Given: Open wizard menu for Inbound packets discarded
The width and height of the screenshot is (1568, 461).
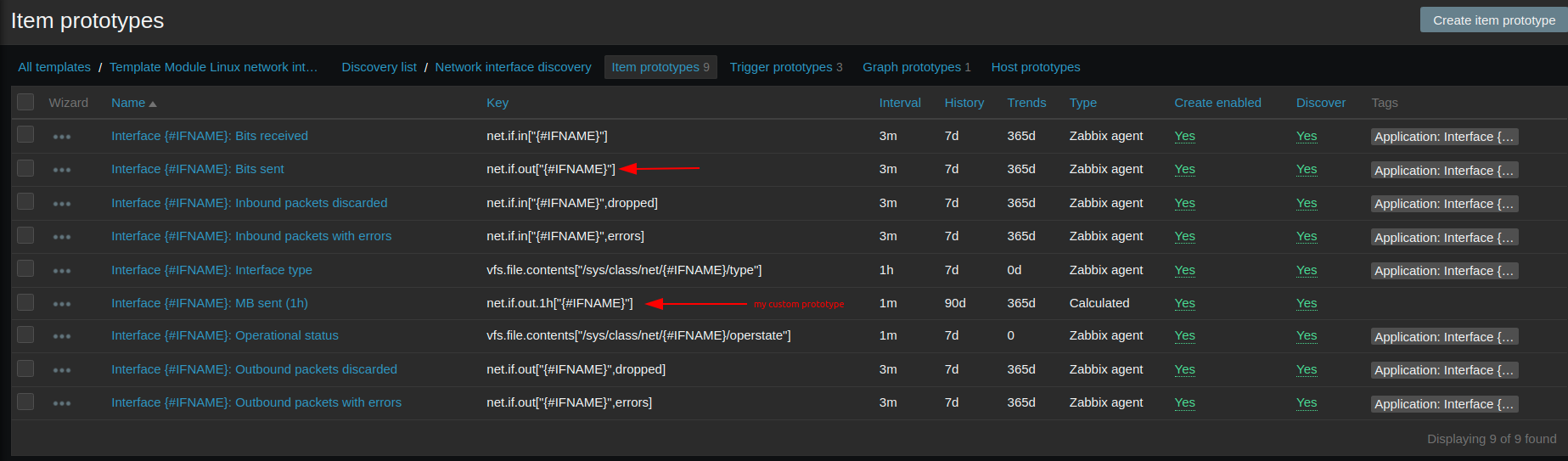Looking at the screenshot, I should pos(62,204).
